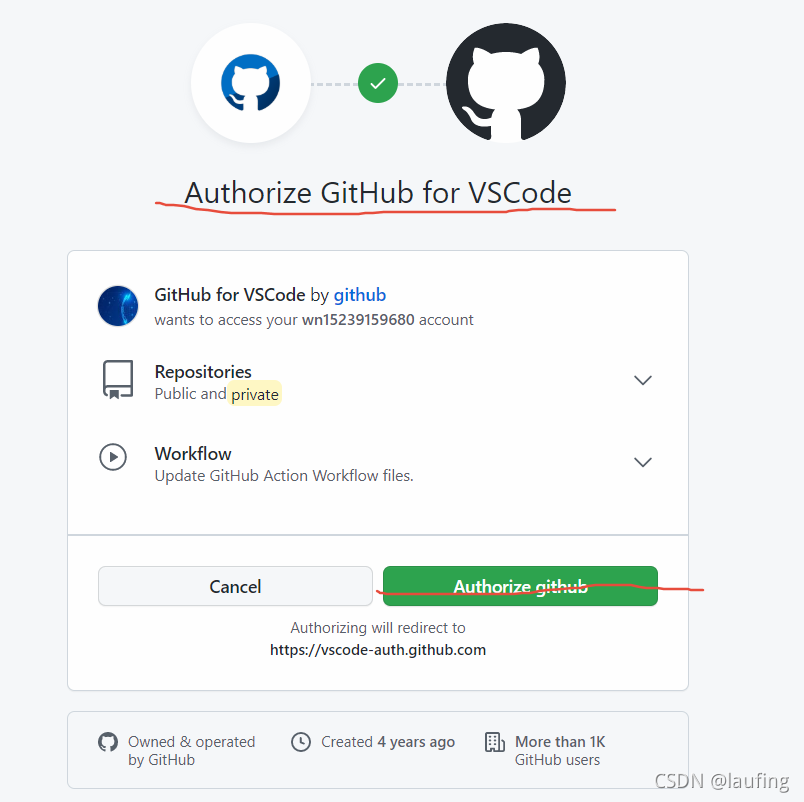Expand the Repositories permission chevron
The height and width of the screenshot is (802, 804).
(642, 380)
